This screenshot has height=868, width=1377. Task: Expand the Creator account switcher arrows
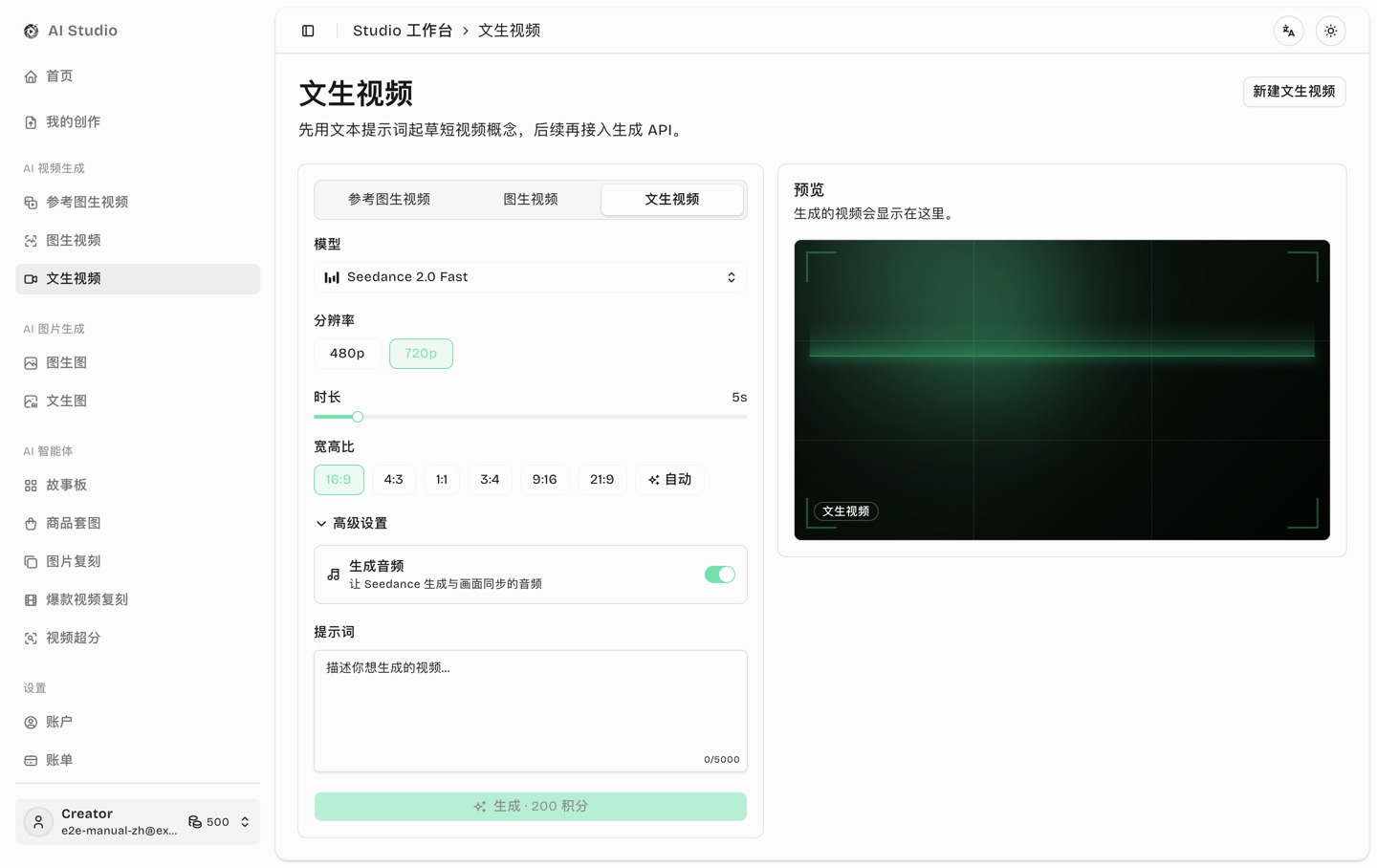[x=245, y=822]
